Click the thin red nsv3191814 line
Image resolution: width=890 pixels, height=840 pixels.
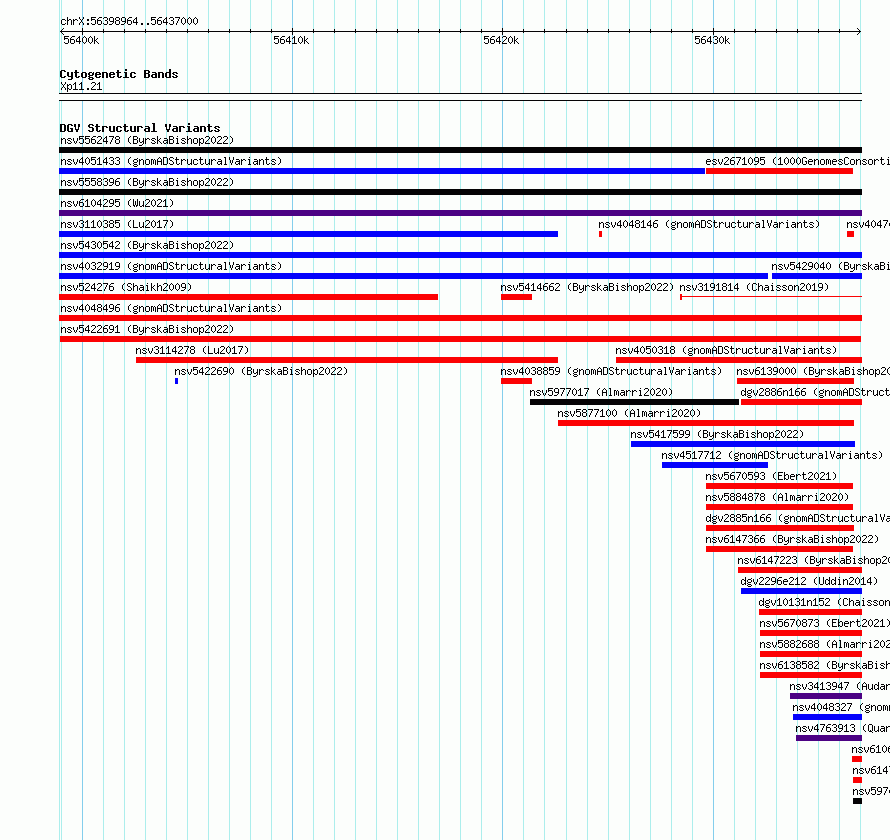point(771,297)
